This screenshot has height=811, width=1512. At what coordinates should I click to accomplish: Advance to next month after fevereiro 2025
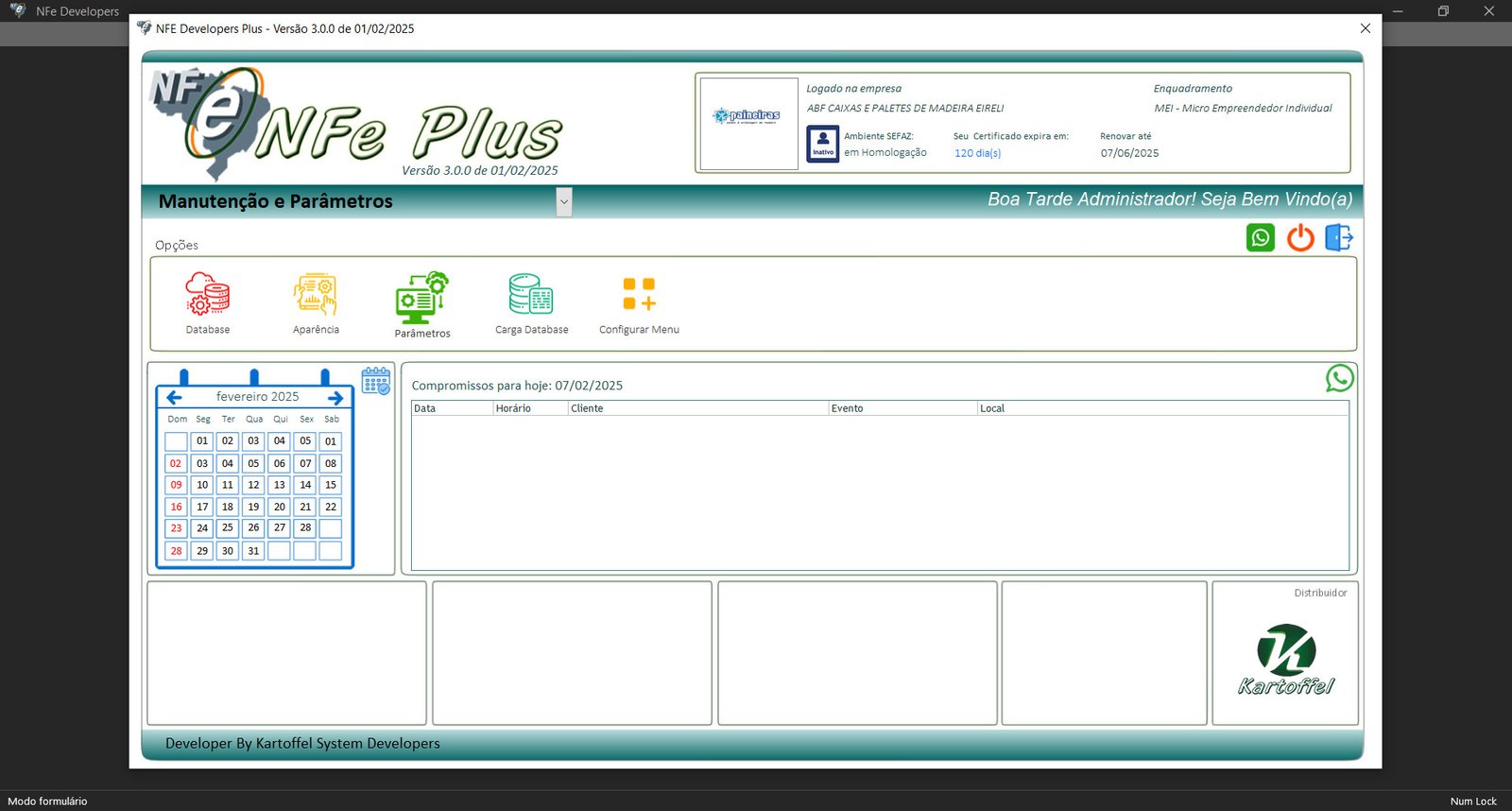click(335, 398)
